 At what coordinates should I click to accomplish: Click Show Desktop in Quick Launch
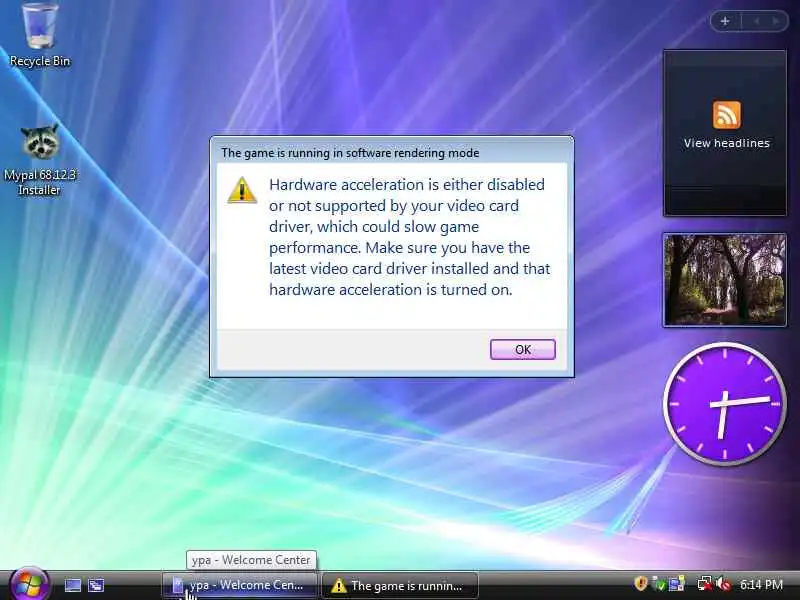73,585
